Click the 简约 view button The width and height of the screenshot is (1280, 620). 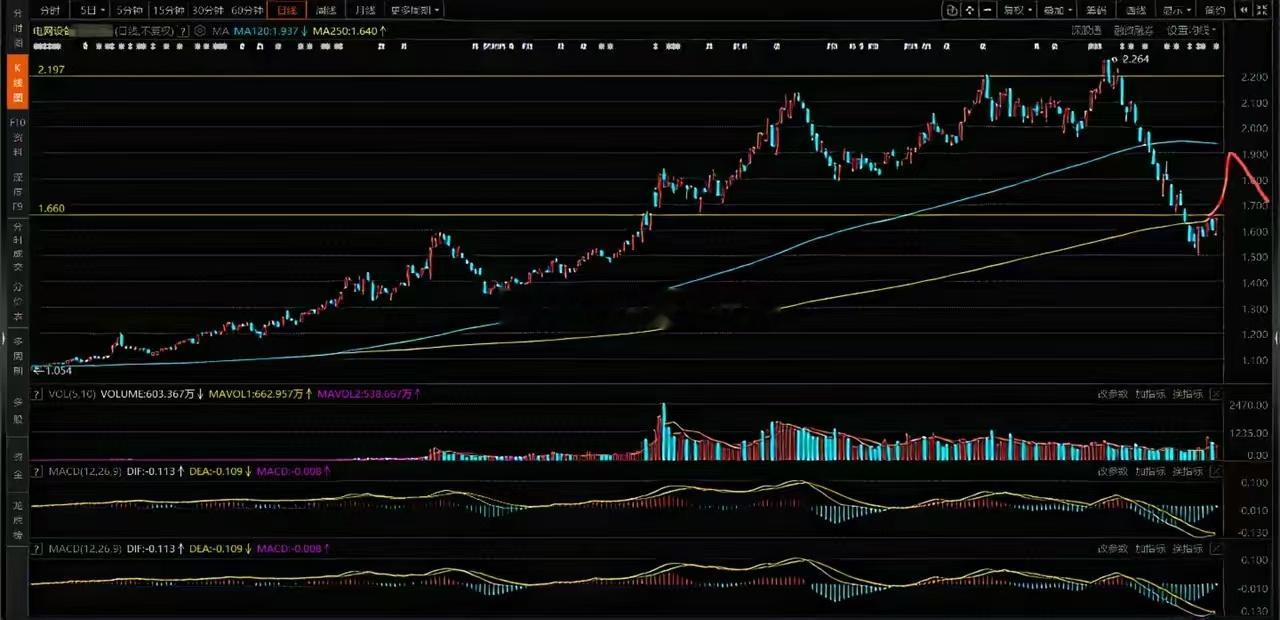point(1214,10)
